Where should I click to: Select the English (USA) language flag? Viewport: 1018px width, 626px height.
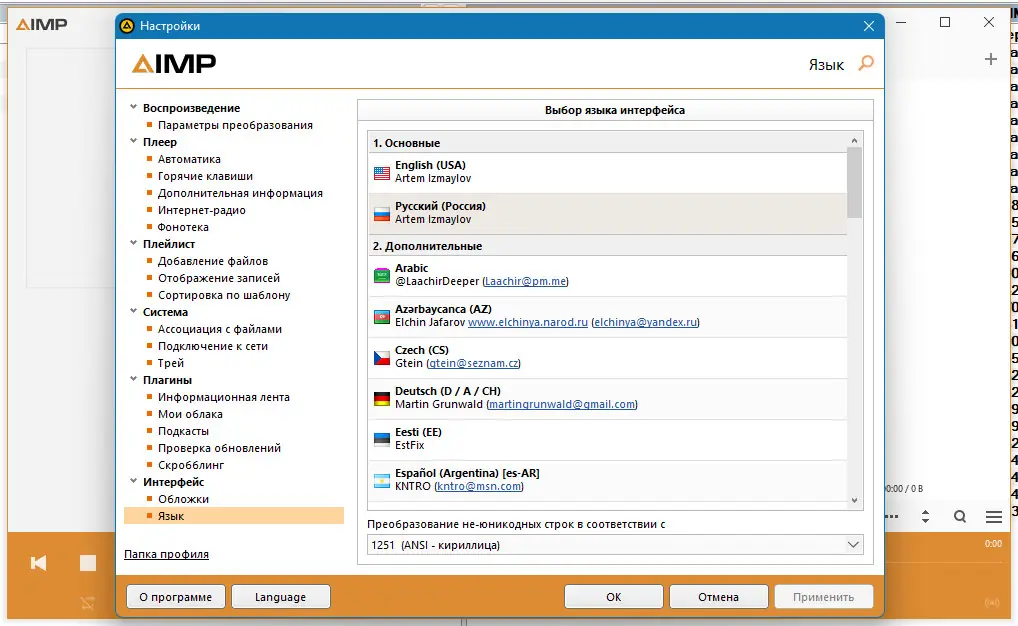(x=382, y=172)
